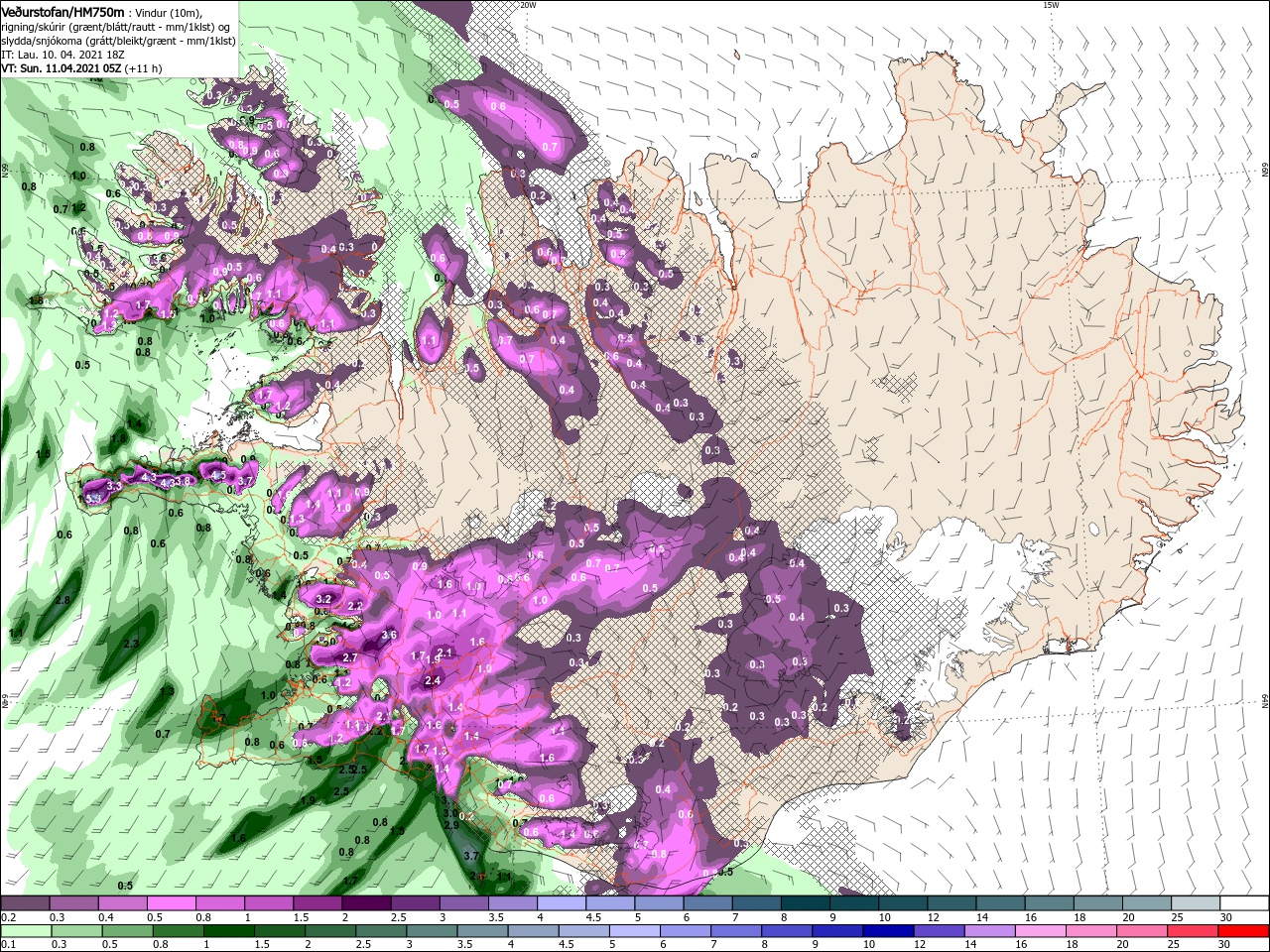
Task: Pick snow legend swatch between 0.5 and 0.8
Action: click(x=171, y=902)
